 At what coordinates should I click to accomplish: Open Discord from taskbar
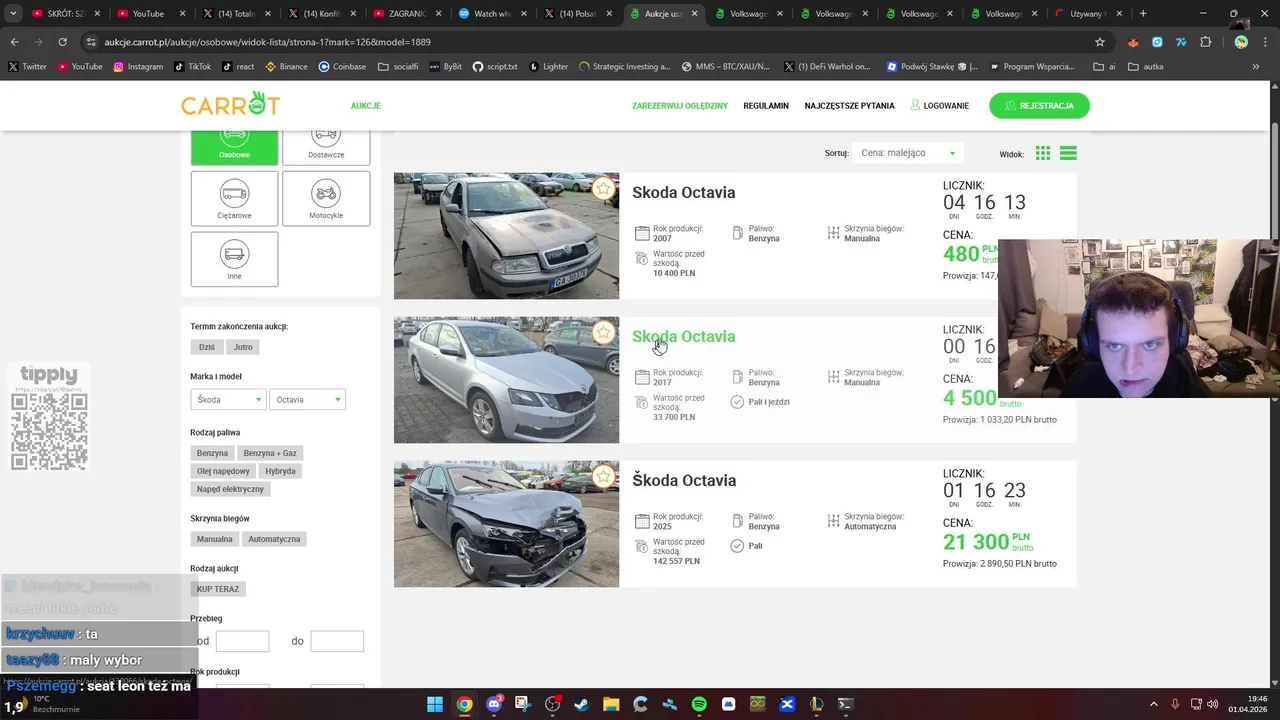[x=494, y=704]
